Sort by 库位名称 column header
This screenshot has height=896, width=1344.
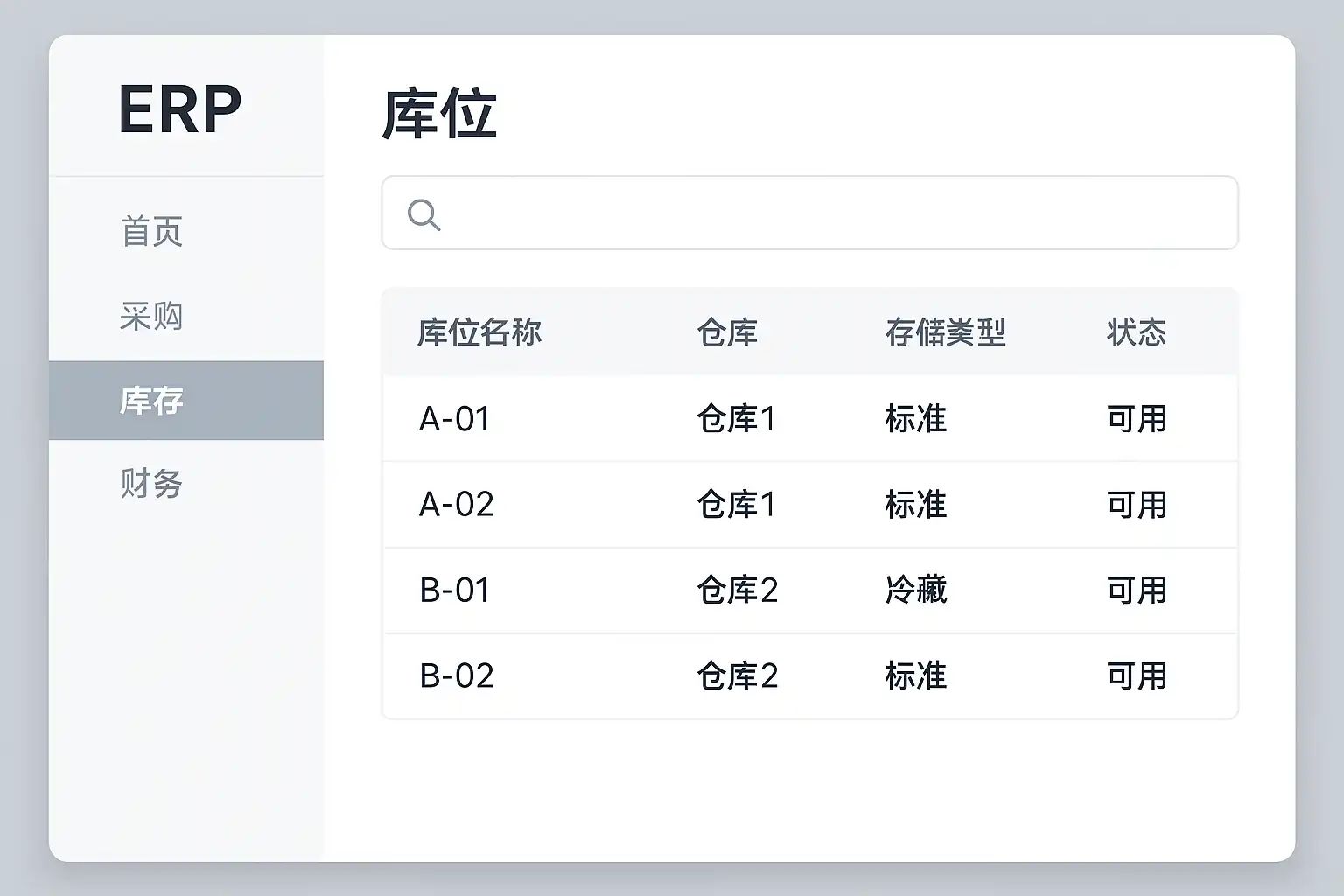tap(479, 332)
